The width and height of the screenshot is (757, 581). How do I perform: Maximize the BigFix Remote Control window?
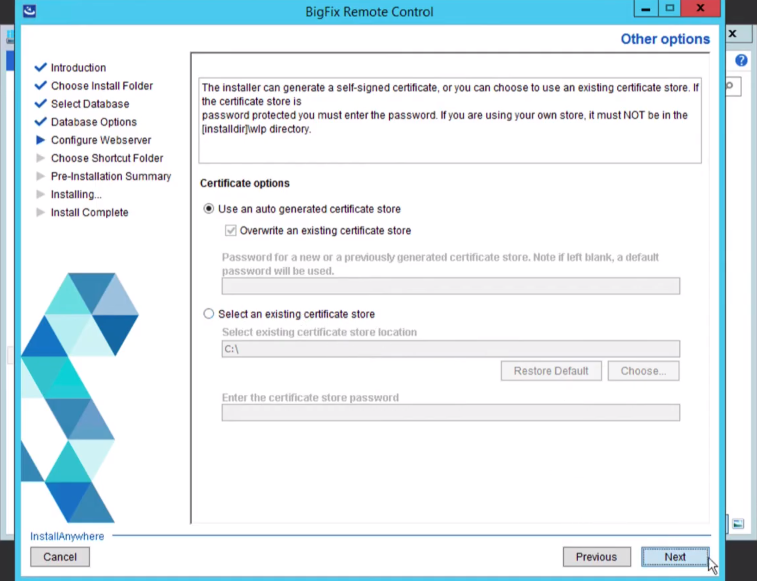click(x=670, y=8)
